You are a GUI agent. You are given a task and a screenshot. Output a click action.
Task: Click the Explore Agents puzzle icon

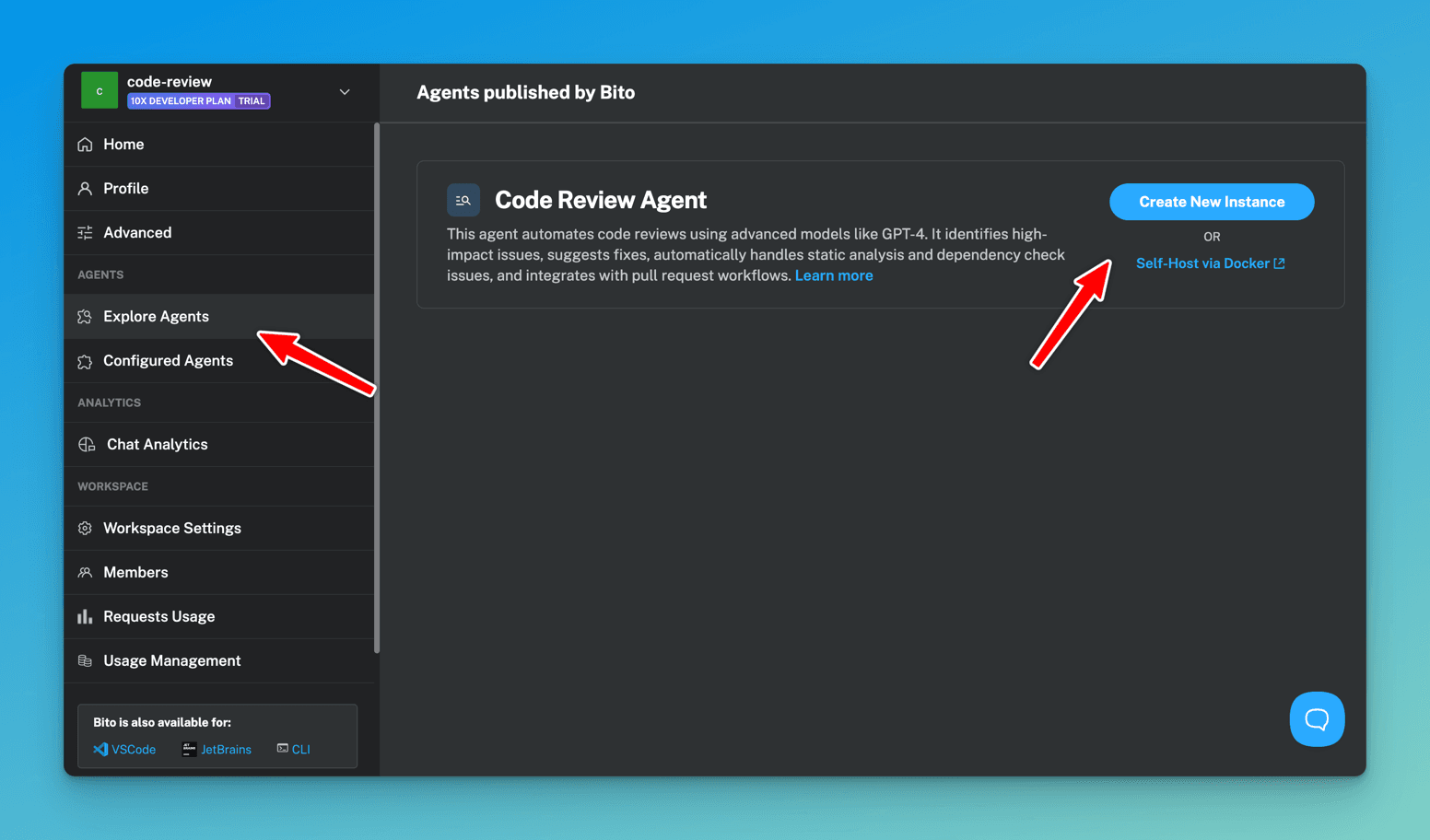point(85,317)
